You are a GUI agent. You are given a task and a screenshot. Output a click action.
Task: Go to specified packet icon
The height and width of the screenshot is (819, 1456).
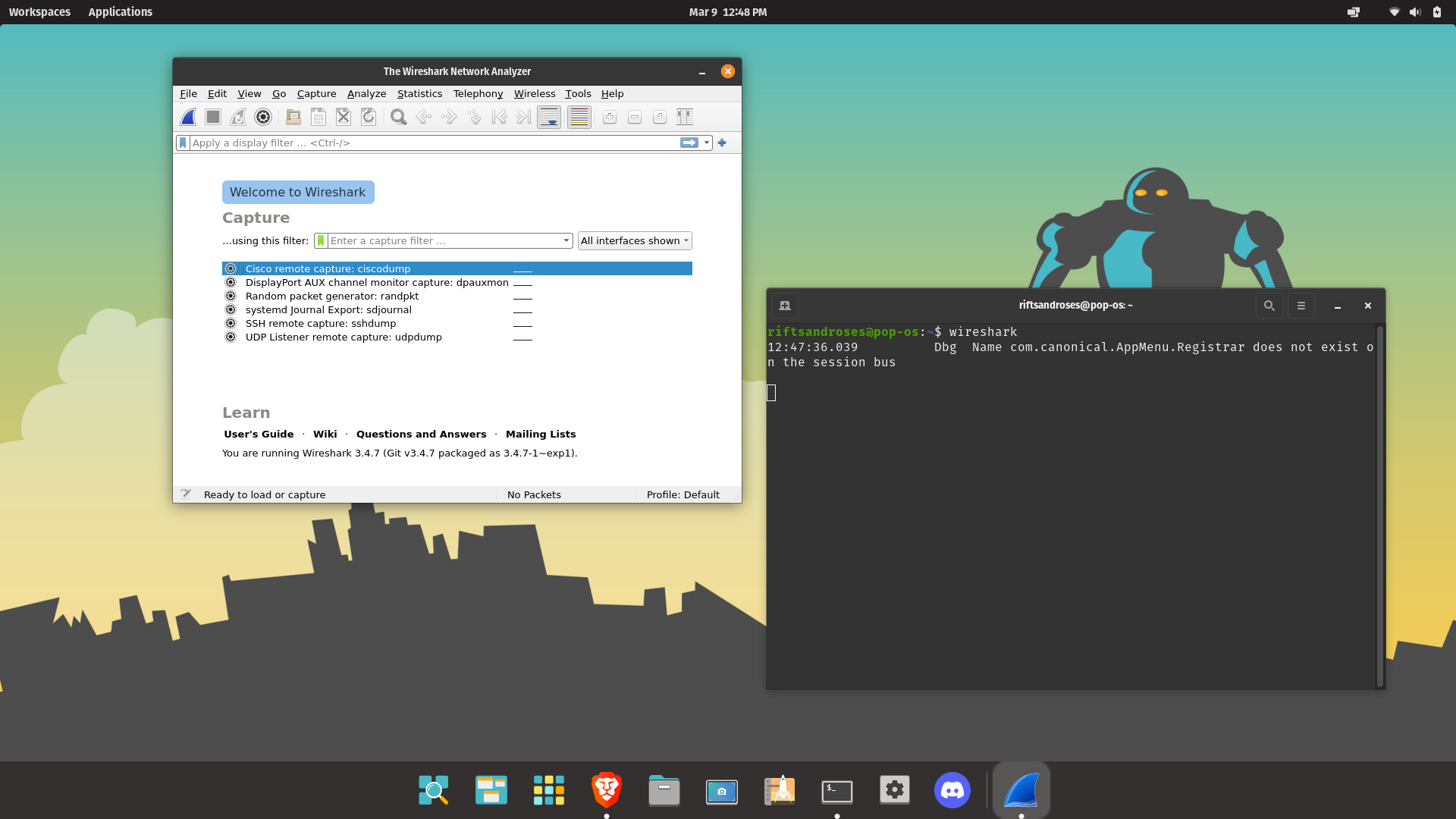pyautogui.click(x=474, y=117)
